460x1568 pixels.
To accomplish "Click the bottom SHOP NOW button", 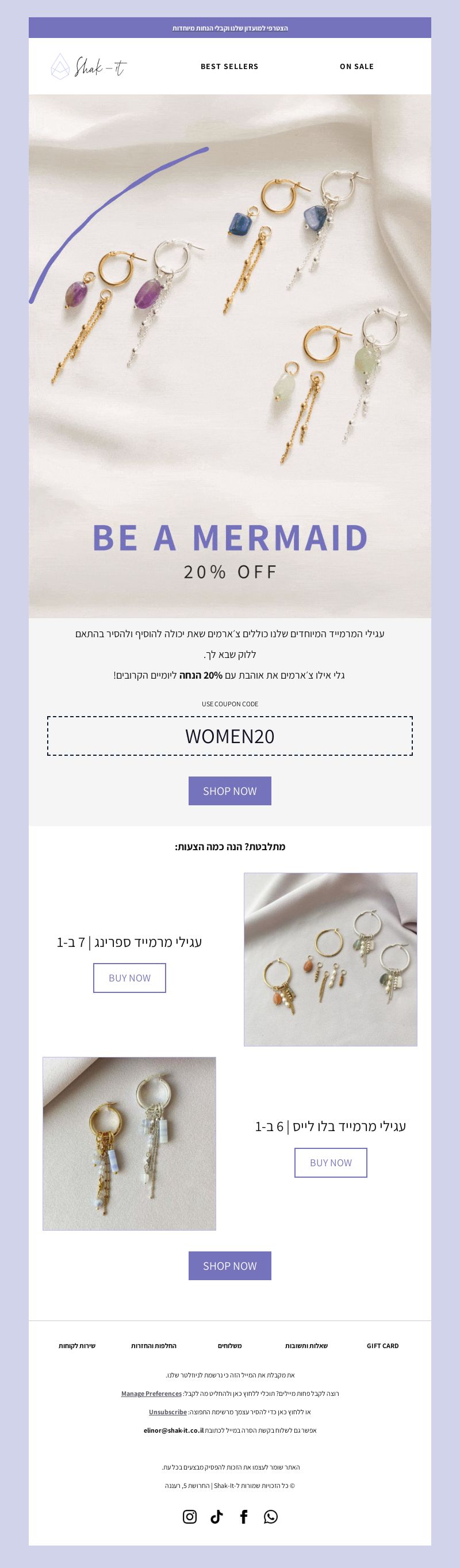I will point(229,1265).
